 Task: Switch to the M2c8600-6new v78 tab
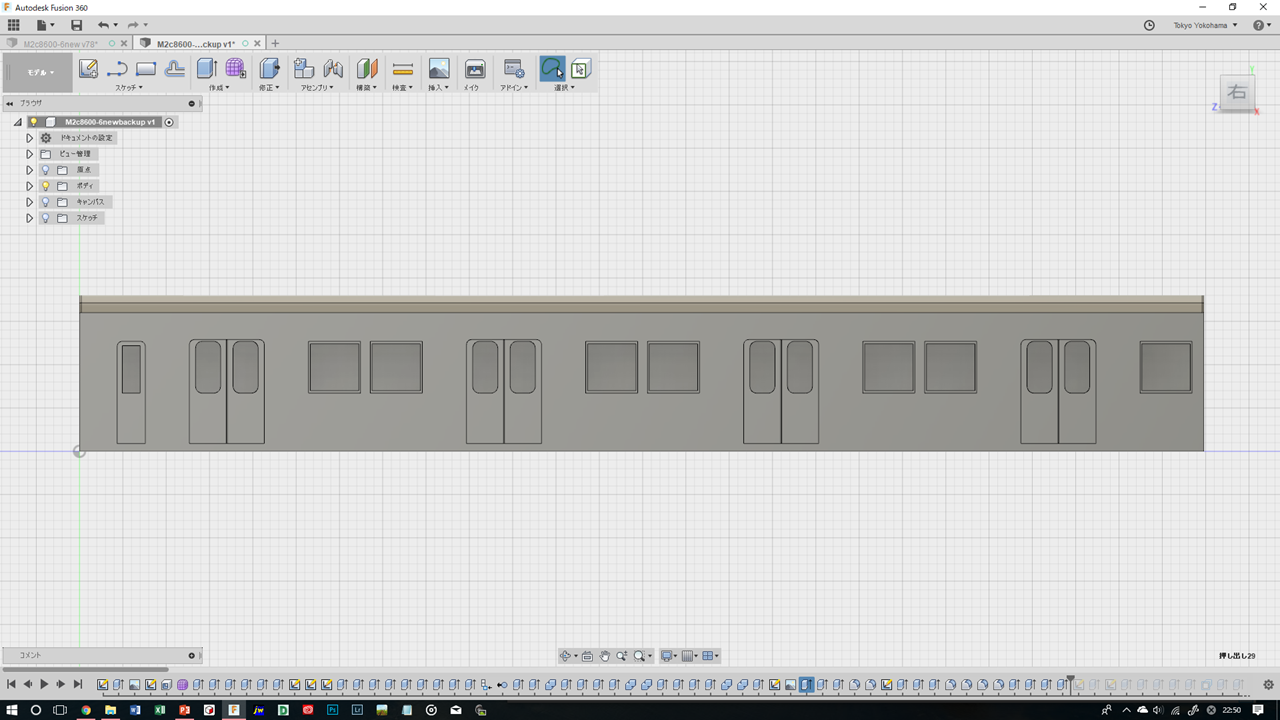coord(61,44)
